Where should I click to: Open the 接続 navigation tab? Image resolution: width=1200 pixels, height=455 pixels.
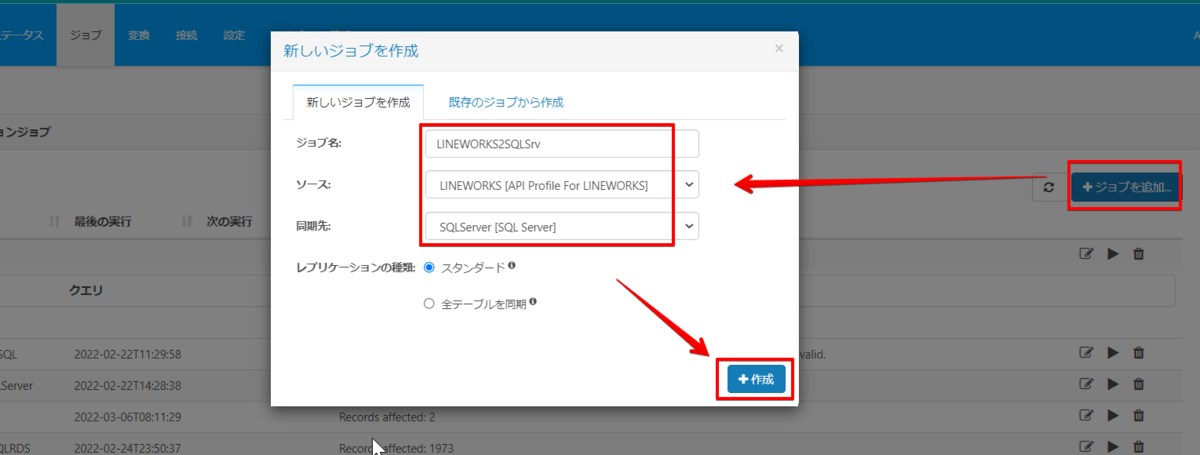(x=186, y=35)
